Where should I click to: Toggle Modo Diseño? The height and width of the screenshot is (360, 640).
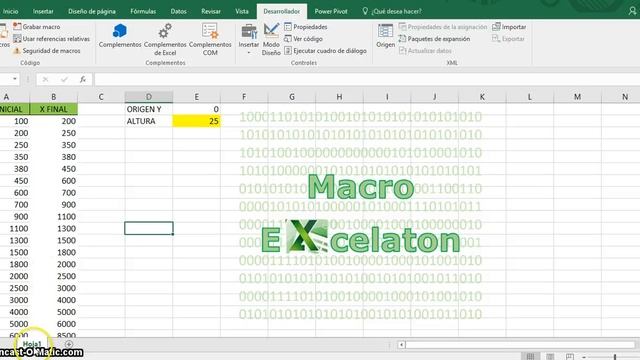click(x=271, y=39)
